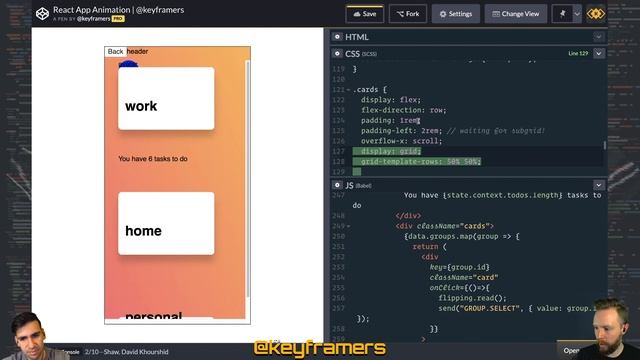
Task: Expand the CSS editor dropdown chevron
Action: [599, 53]
